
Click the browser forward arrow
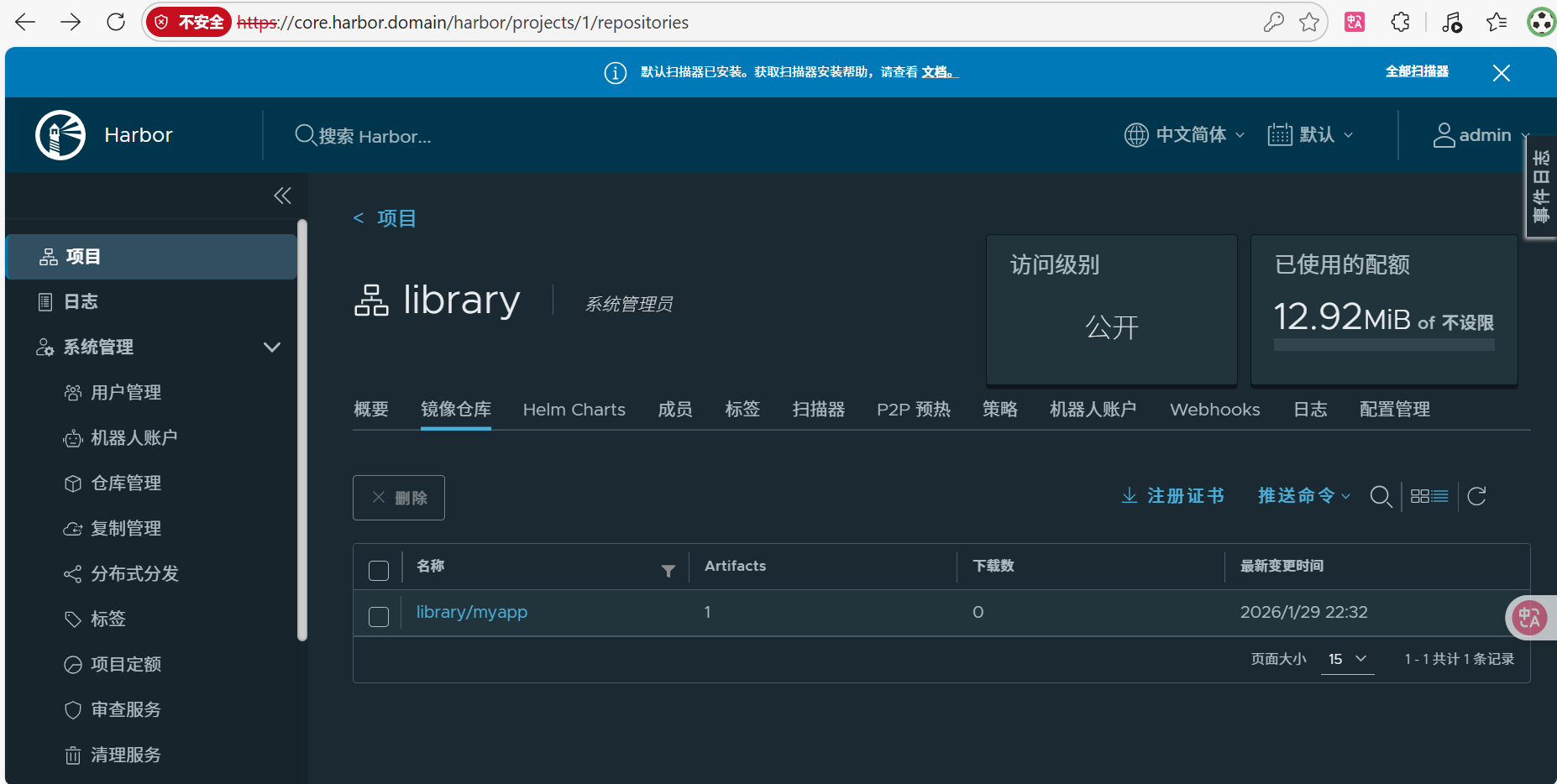(x=71, y=23)
